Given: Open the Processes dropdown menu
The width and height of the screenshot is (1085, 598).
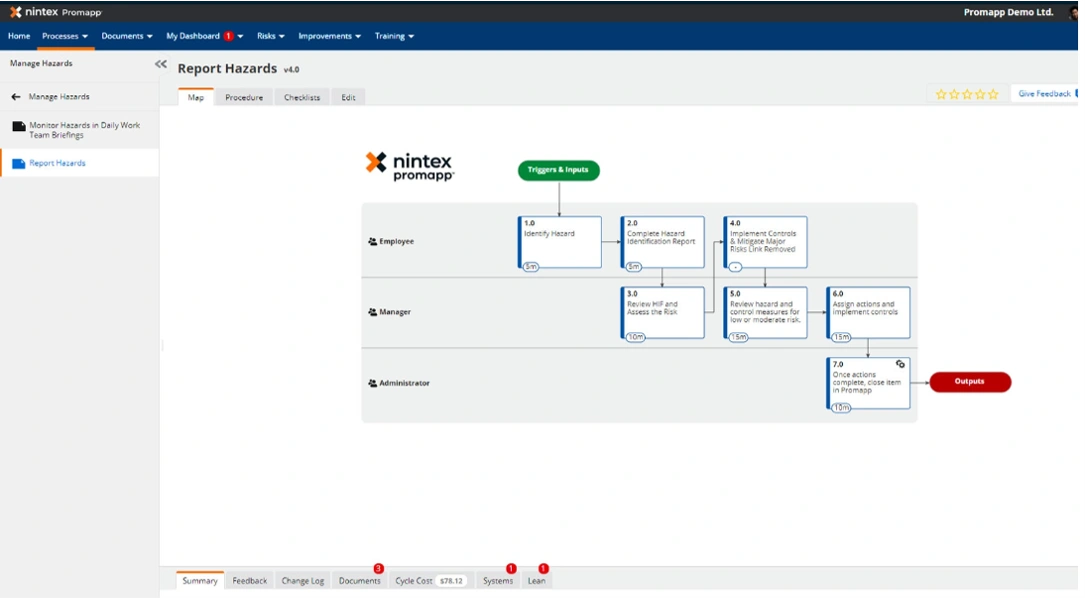Looking at the screenshot, I should [65, 36].
